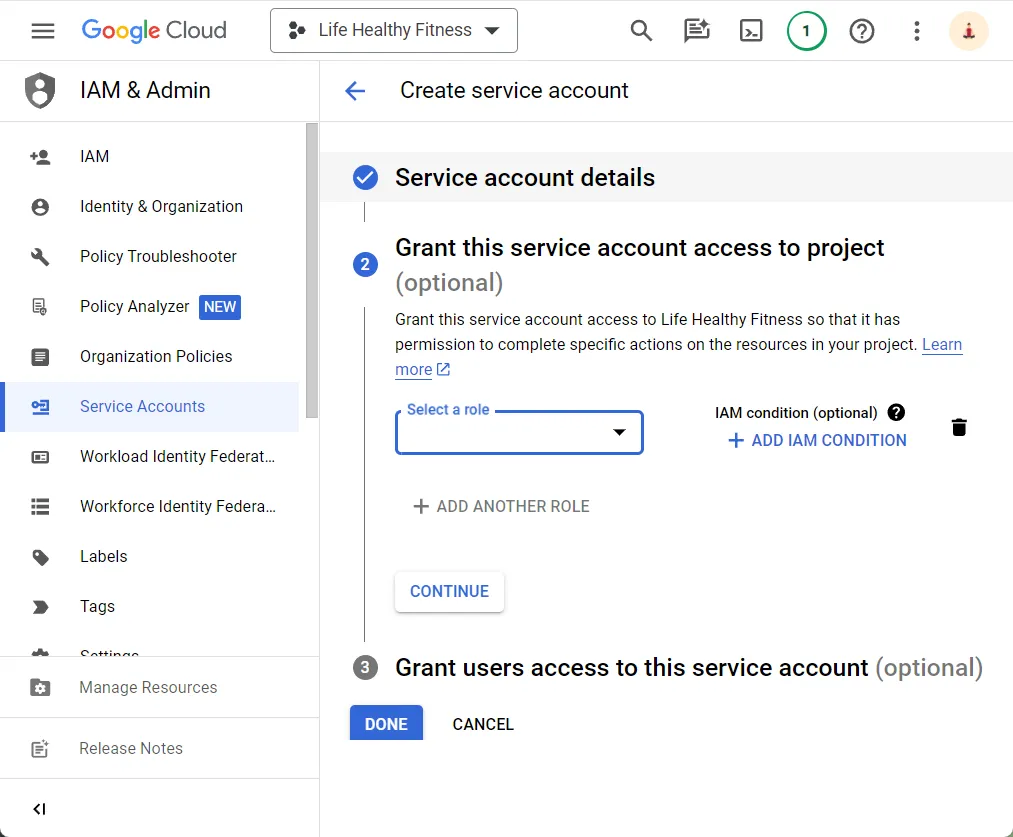The width and height of the screenshot is (1013, 837).
Task: Expand step 3 Grant users access section
Action: [631, 668]
